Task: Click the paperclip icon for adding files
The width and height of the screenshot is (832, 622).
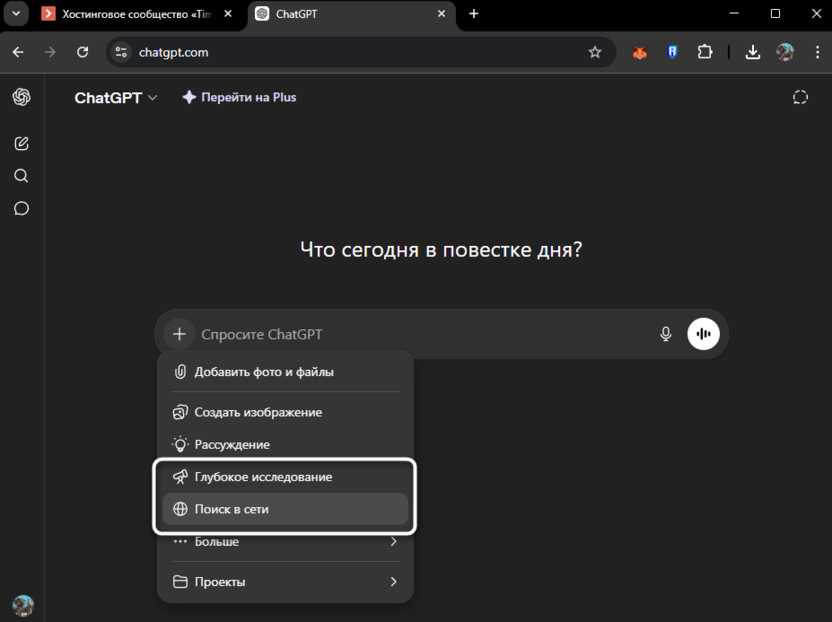Action: 180,372
